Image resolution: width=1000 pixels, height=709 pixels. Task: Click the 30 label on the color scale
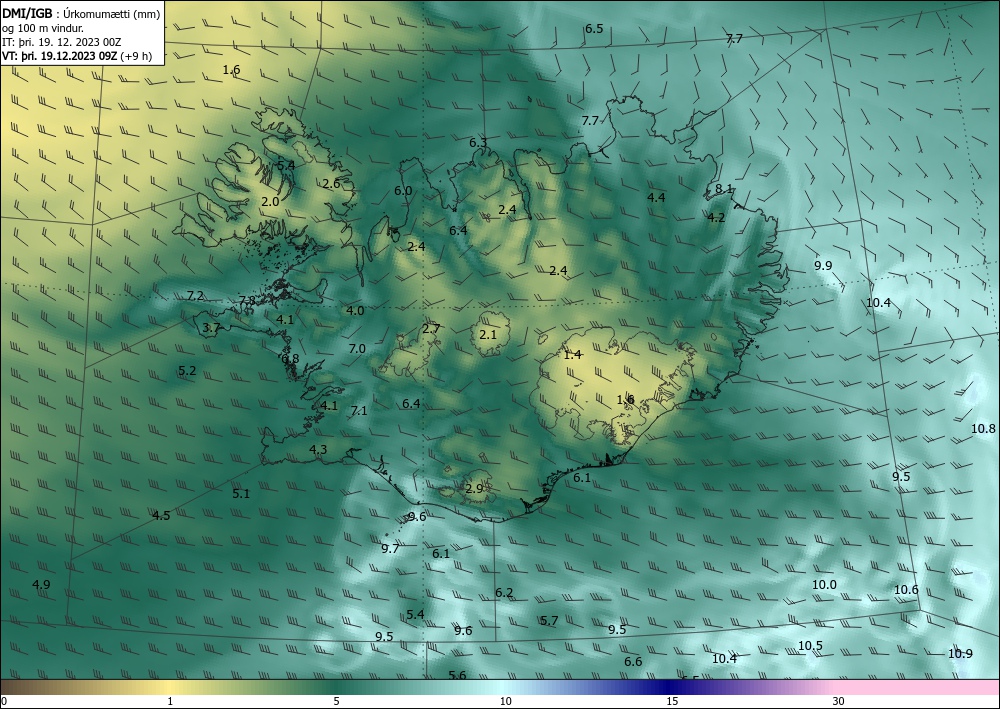coord(839,701)
